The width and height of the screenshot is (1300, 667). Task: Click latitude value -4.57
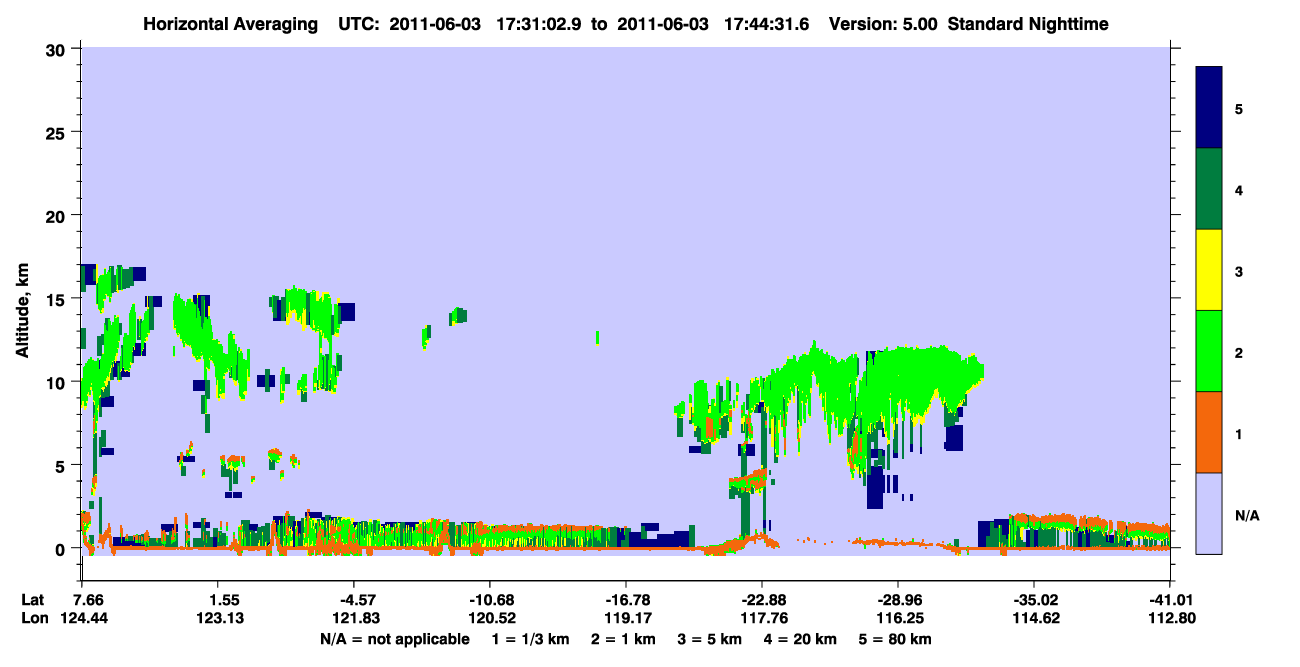[354, 600]
